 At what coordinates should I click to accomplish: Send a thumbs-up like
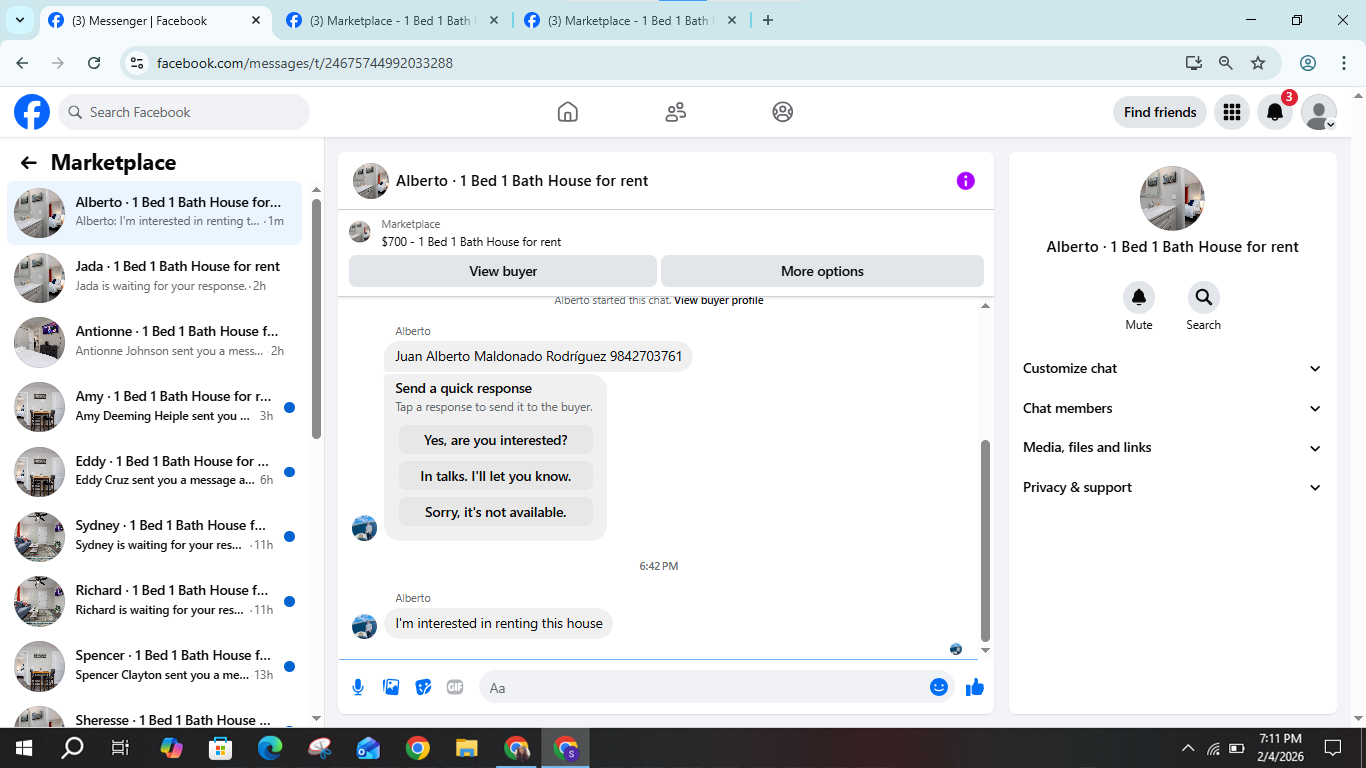(x=975, y=687)
